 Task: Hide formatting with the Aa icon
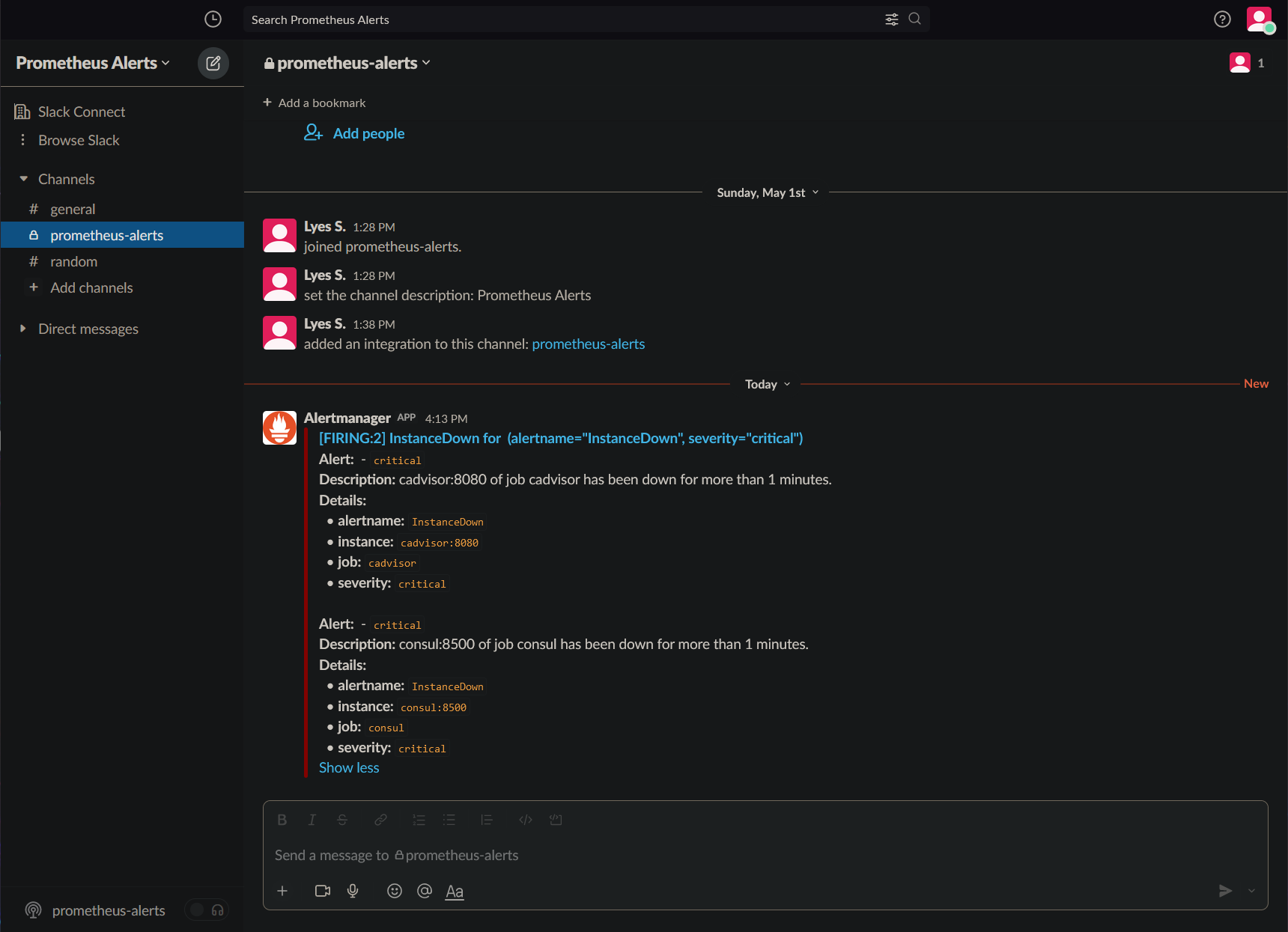pyautogui.click(x=455, y=892)
